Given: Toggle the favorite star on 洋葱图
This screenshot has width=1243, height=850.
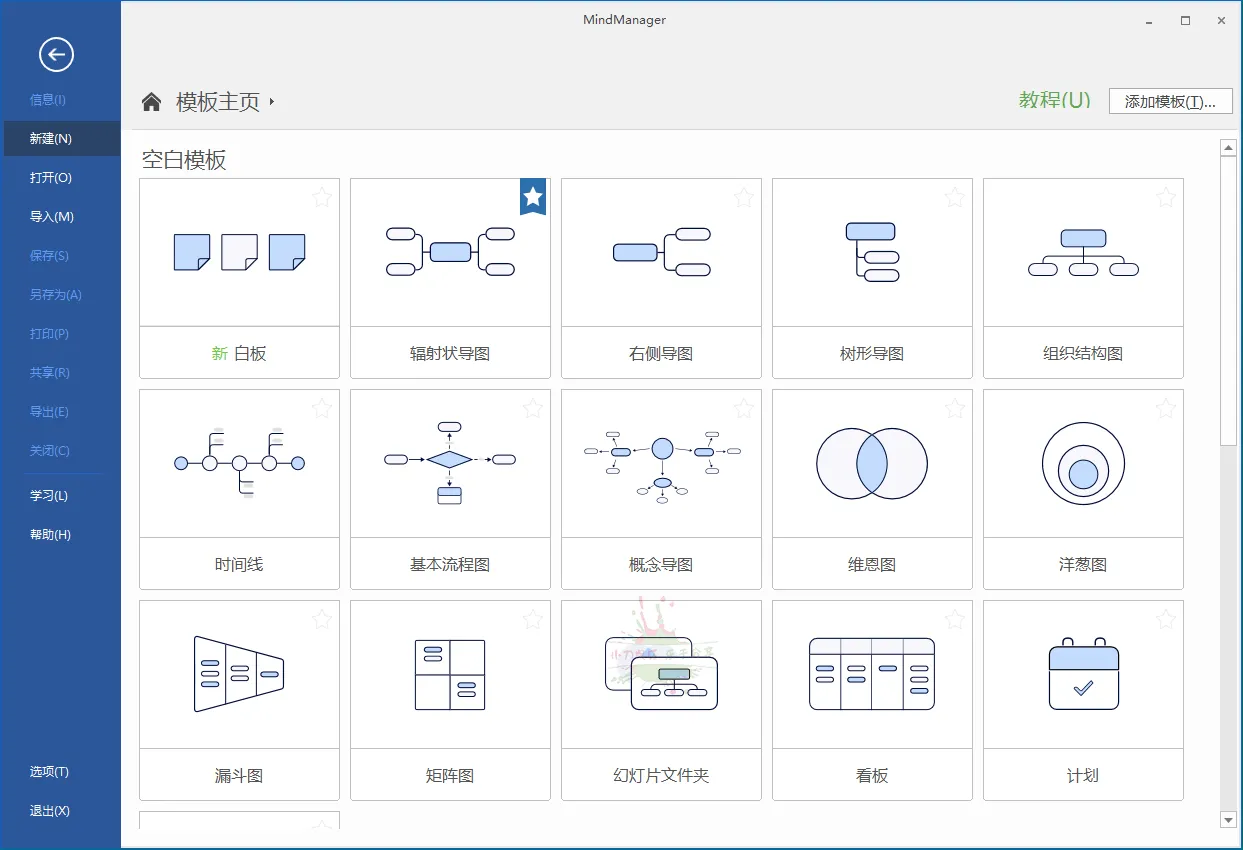Looking at the screenshot, I should pos(1166,408).
